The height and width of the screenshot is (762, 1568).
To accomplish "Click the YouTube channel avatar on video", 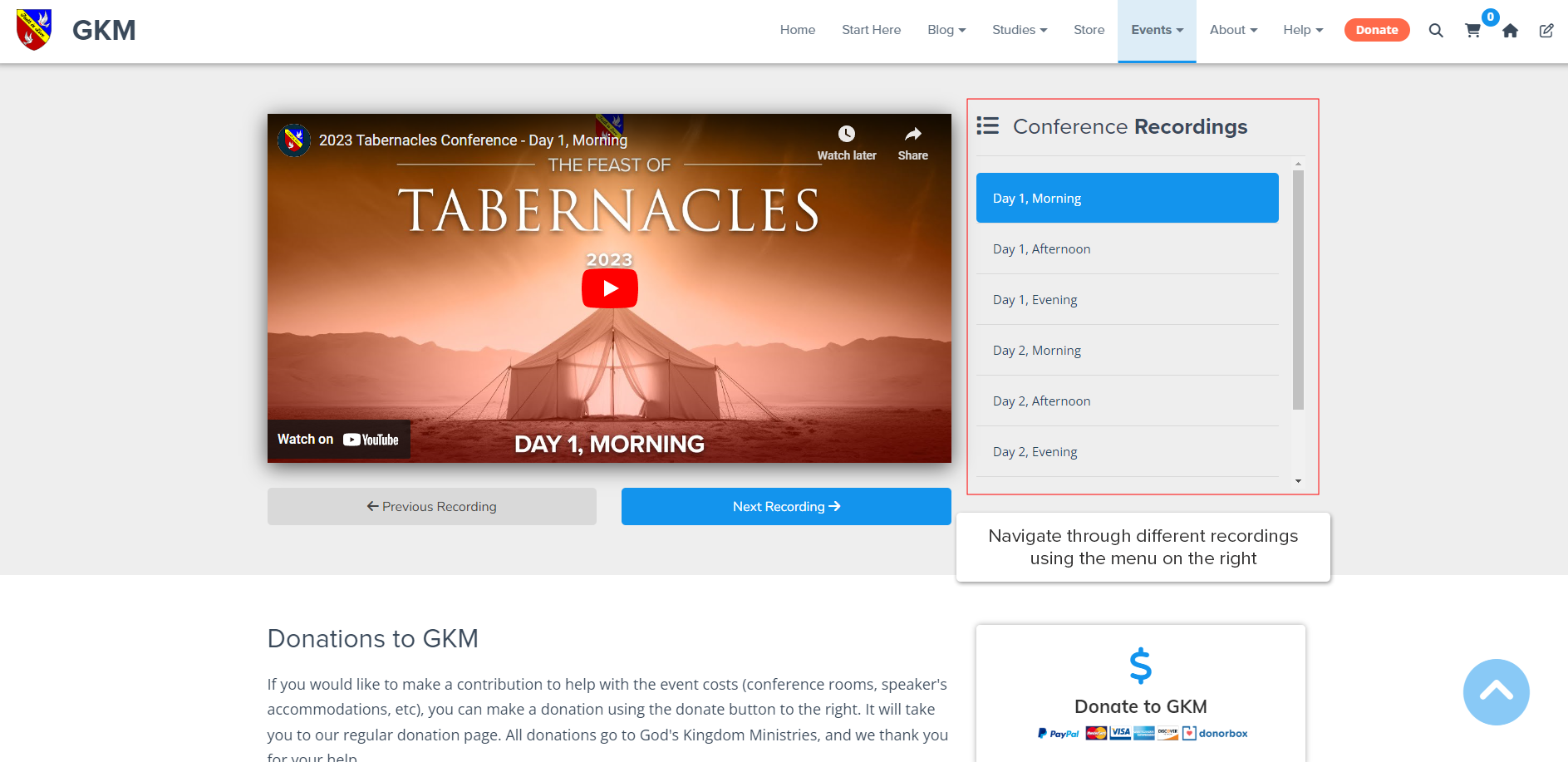I will pyautogui.click(x=294, y=140).
